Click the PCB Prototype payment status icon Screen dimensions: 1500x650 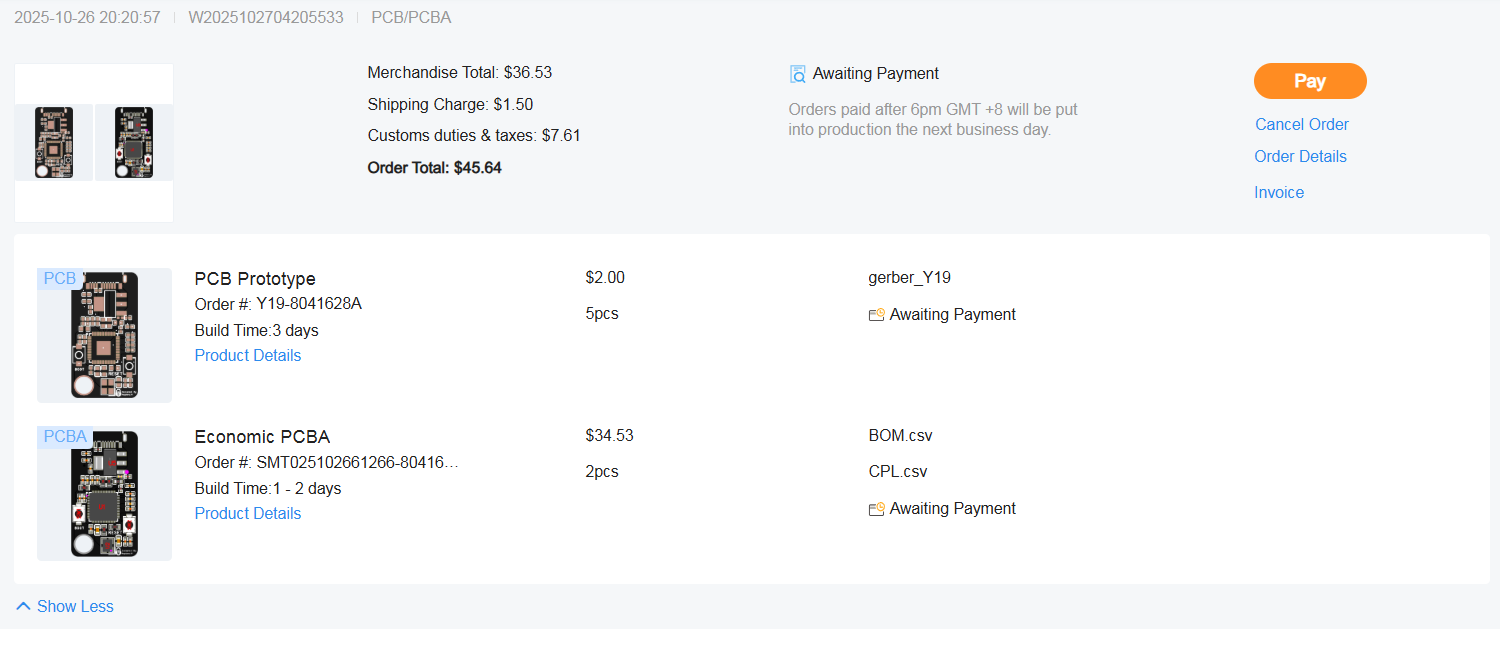pyautogui.click(x=877, y=315)
